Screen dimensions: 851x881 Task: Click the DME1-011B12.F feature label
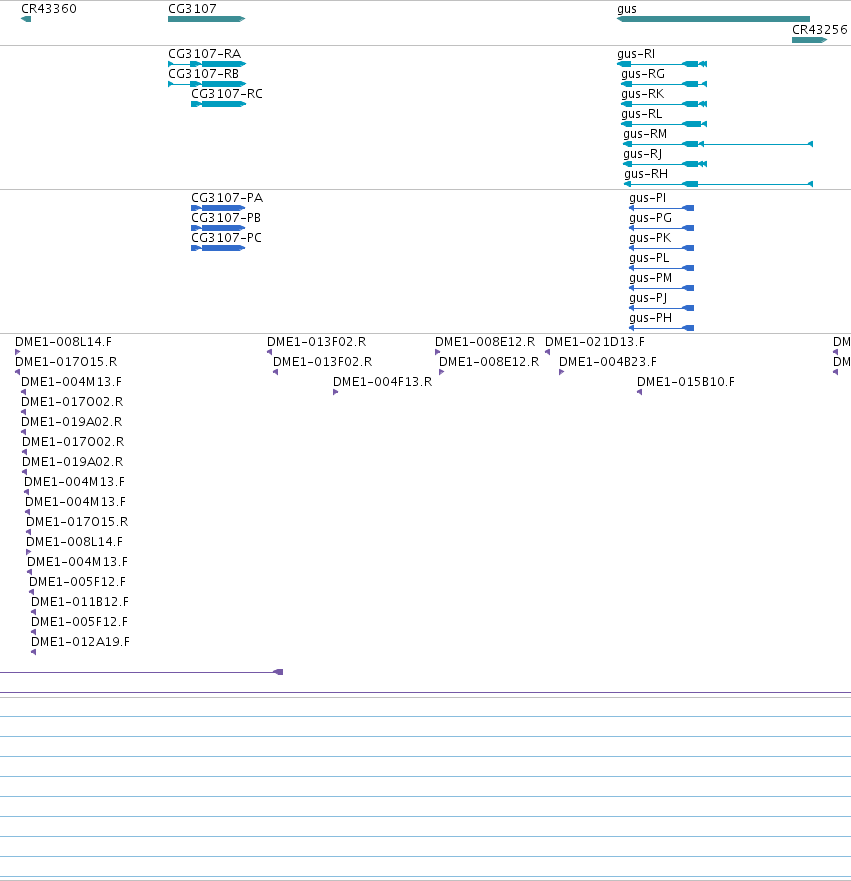(80, 602)
